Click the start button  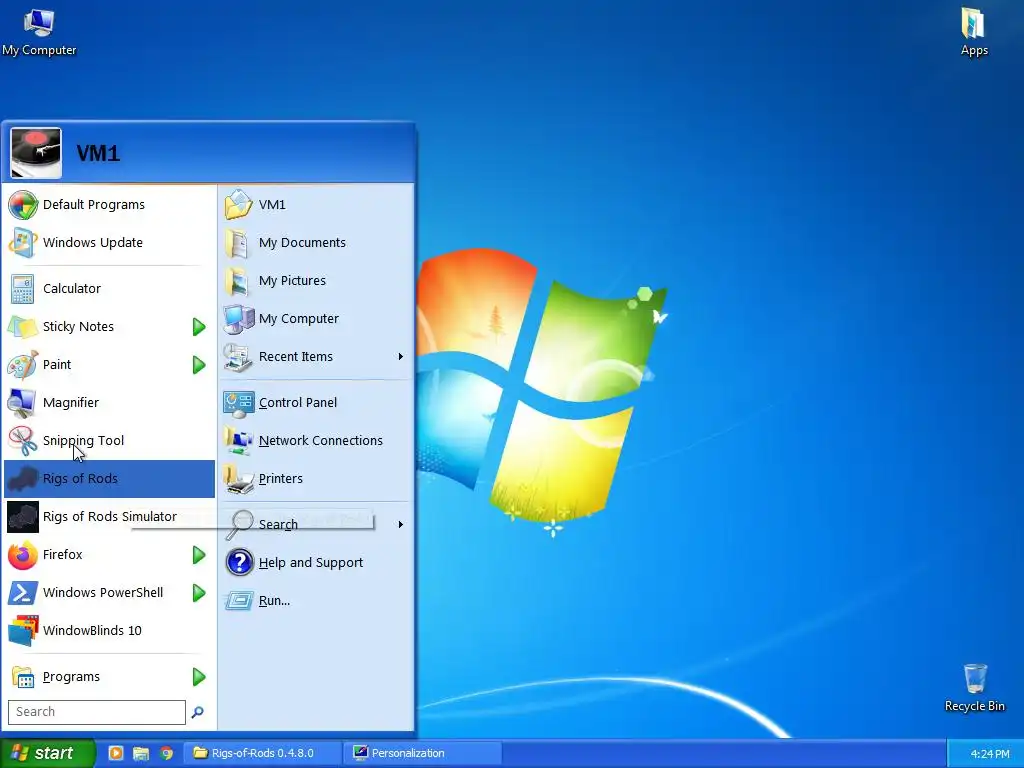47,754
